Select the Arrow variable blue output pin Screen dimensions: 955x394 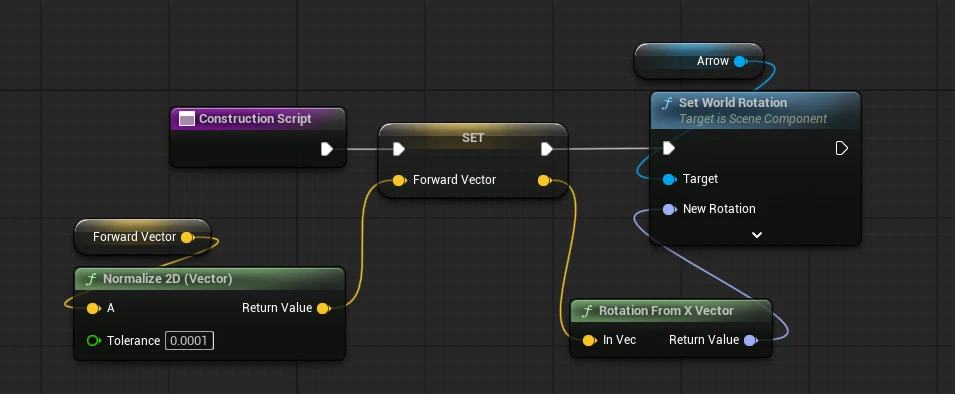741,61
